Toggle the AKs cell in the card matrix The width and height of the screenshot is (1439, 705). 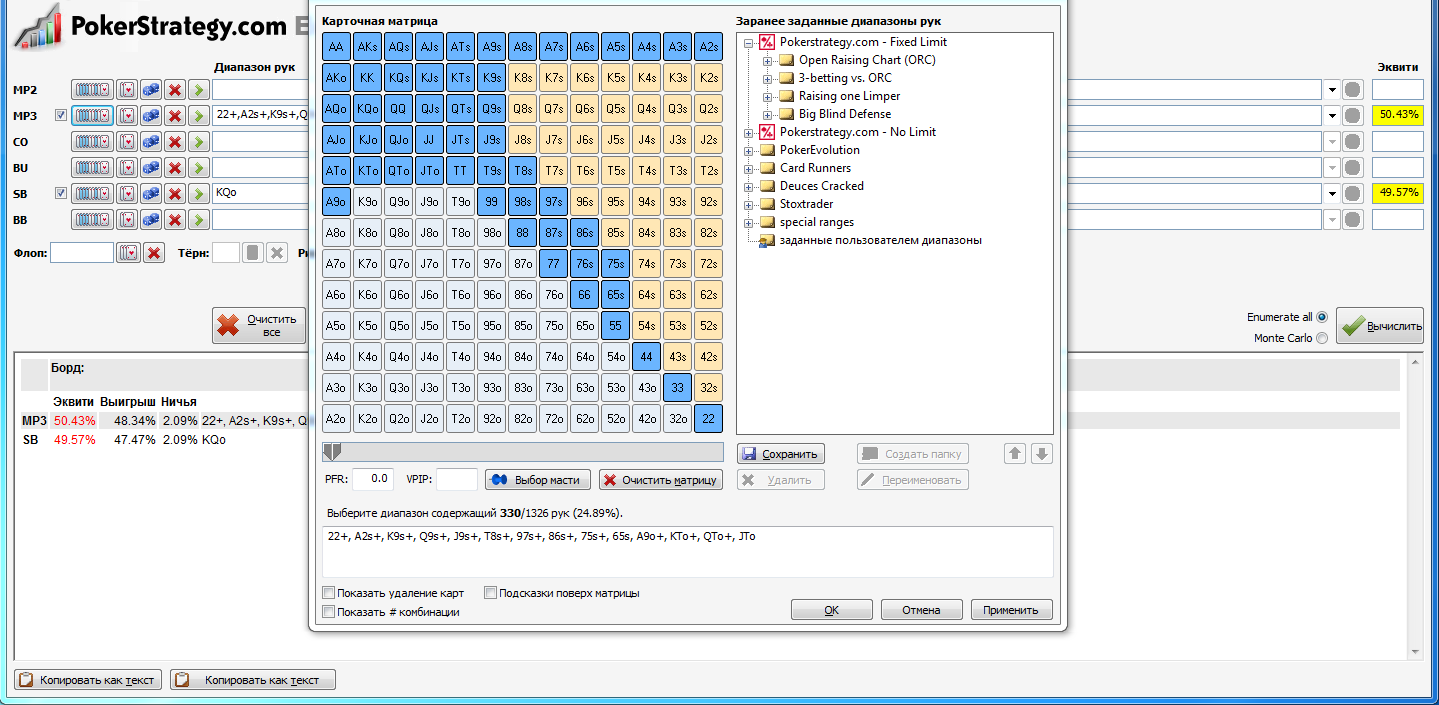(368, 47)
